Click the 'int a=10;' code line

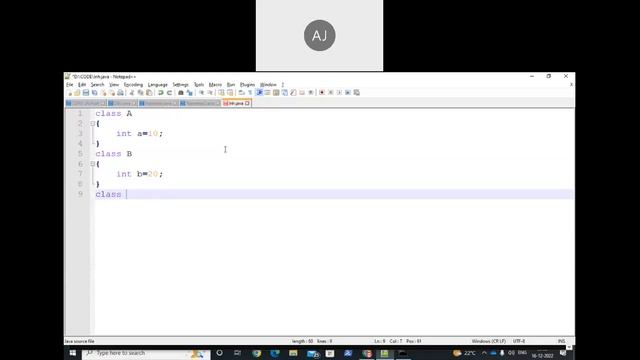(140, 133)
